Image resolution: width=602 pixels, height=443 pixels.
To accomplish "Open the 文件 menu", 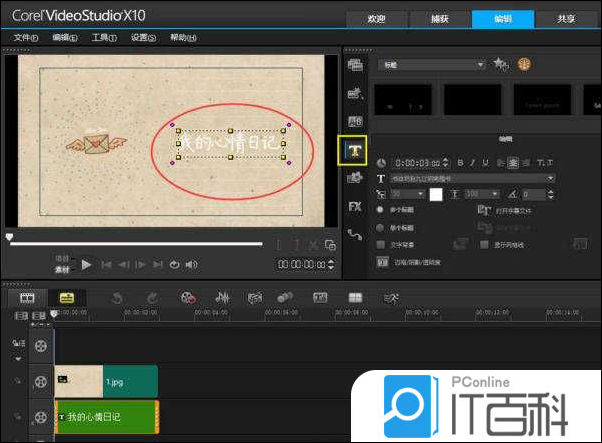I will (x=26, y=37).
